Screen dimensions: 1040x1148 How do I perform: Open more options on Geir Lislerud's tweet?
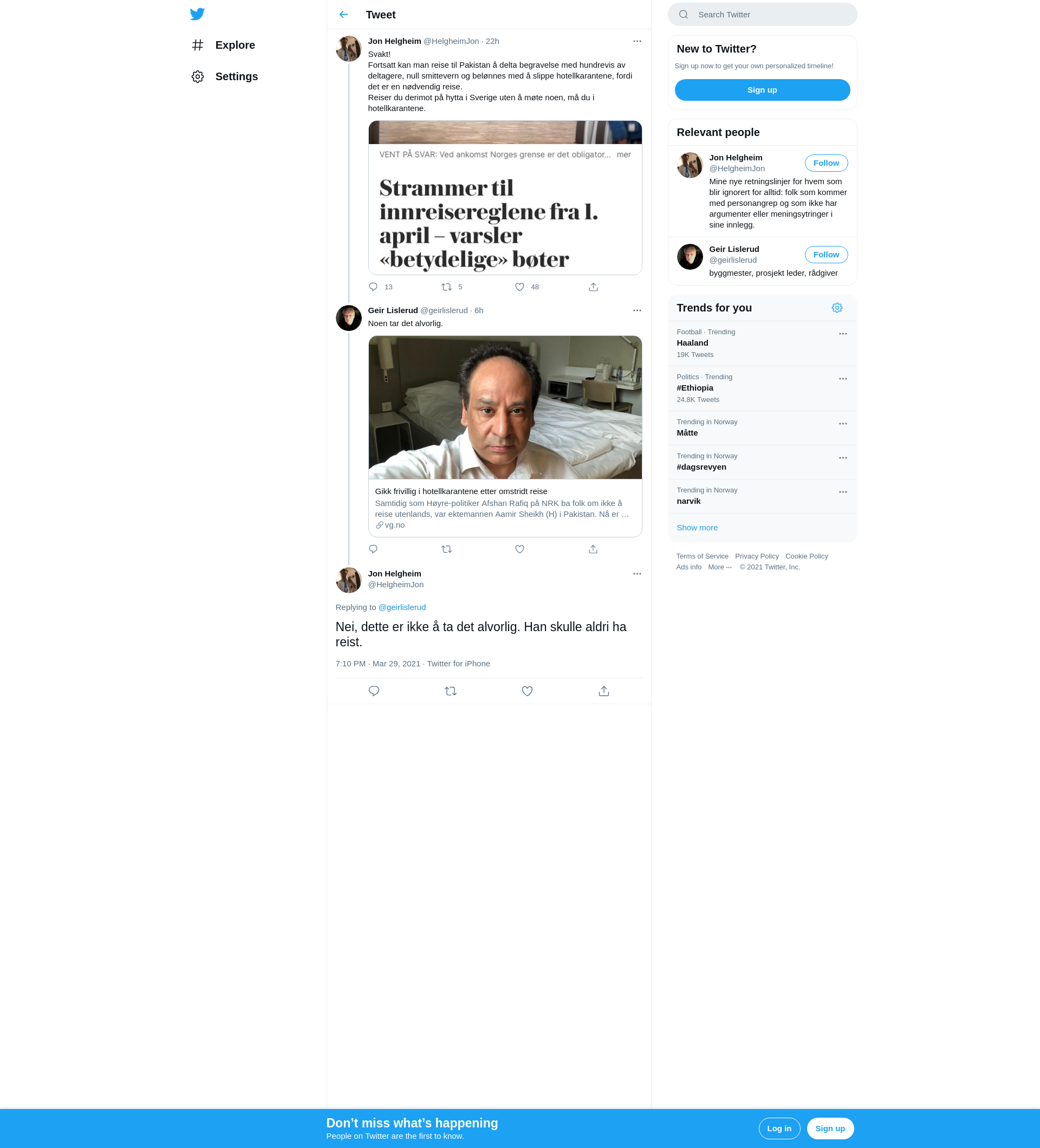[637, 310]
